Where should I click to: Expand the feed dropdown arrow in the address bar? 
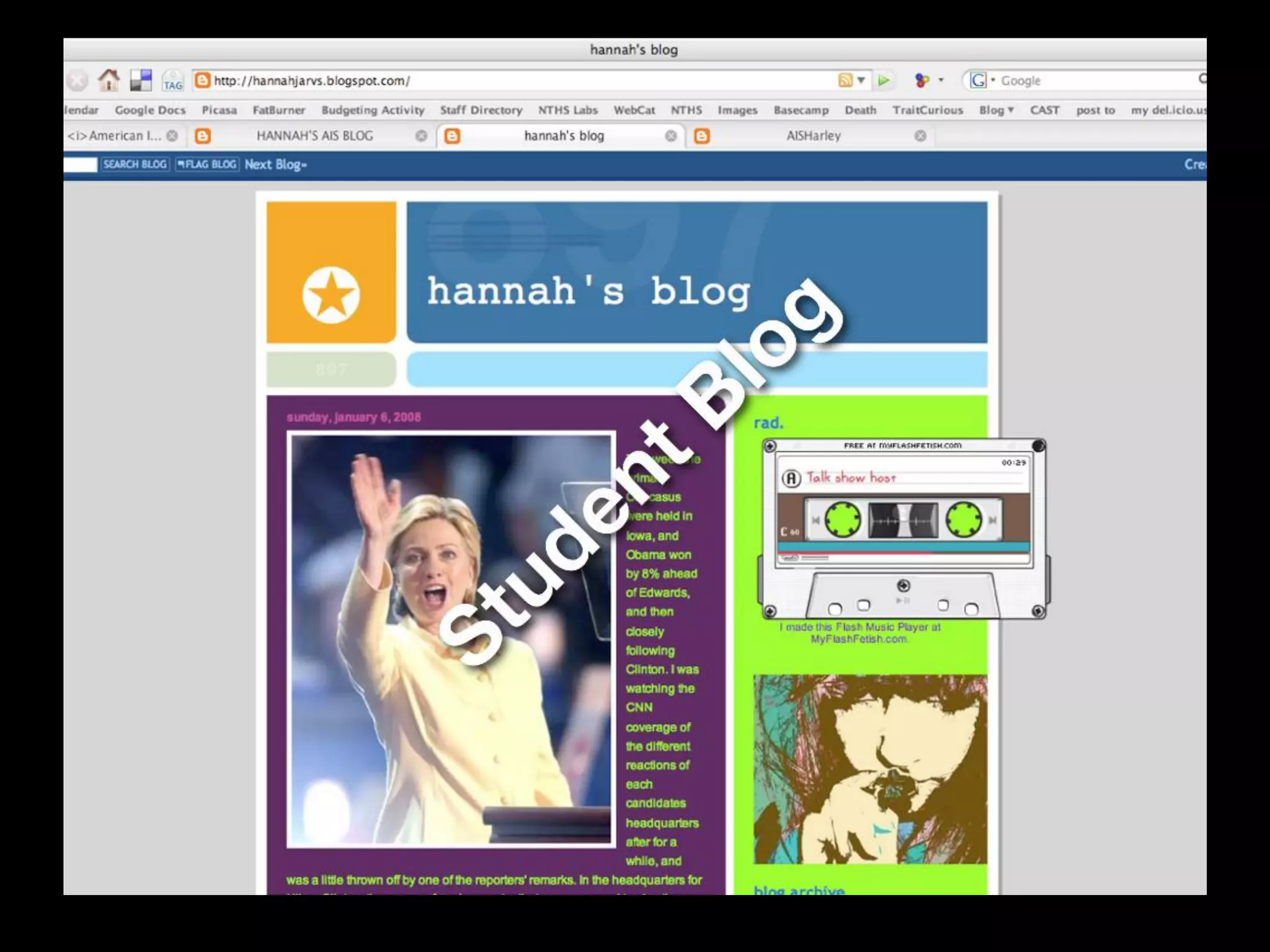tap(861, 80)
